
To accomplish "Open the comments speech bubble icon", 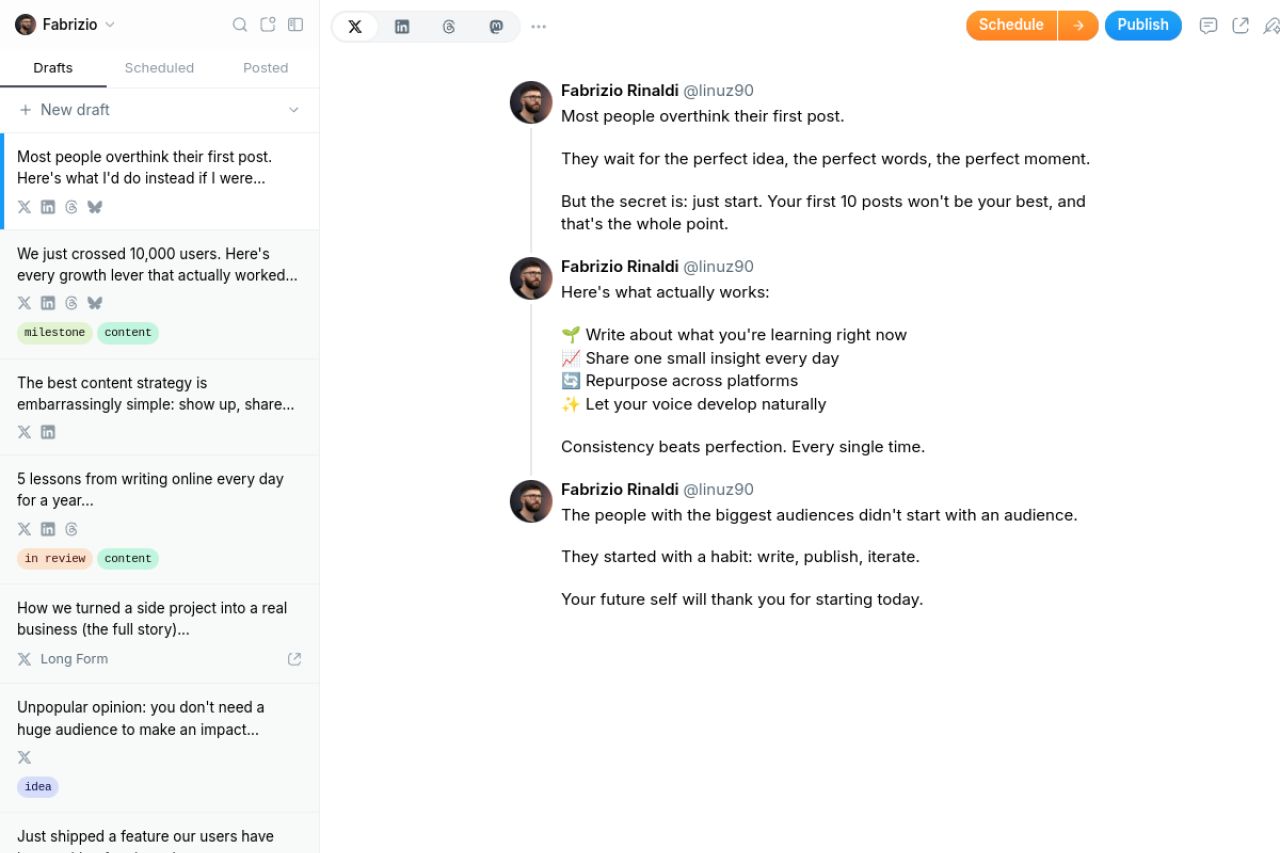I will 1208,26.
